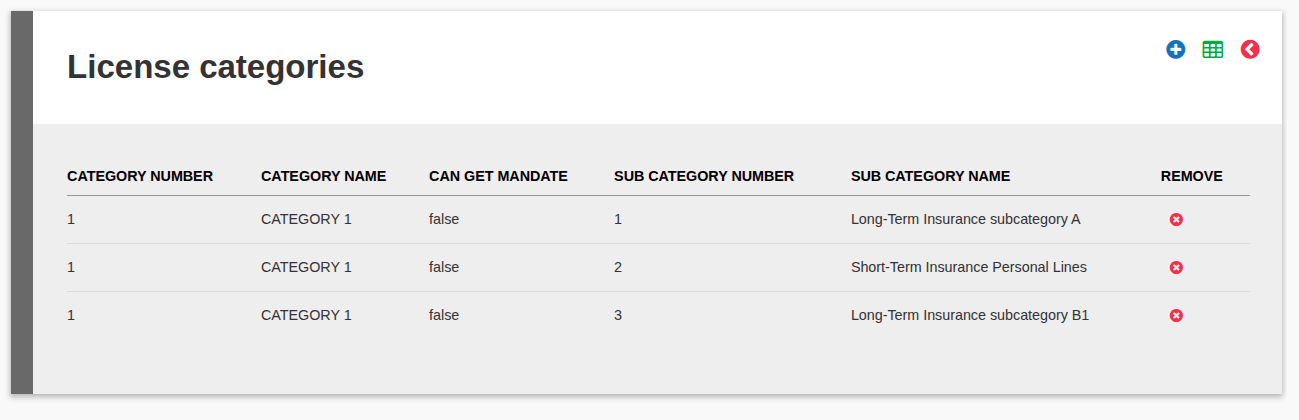
Task: Click the Can Get Mandate column header
Action: pos(498,176)
